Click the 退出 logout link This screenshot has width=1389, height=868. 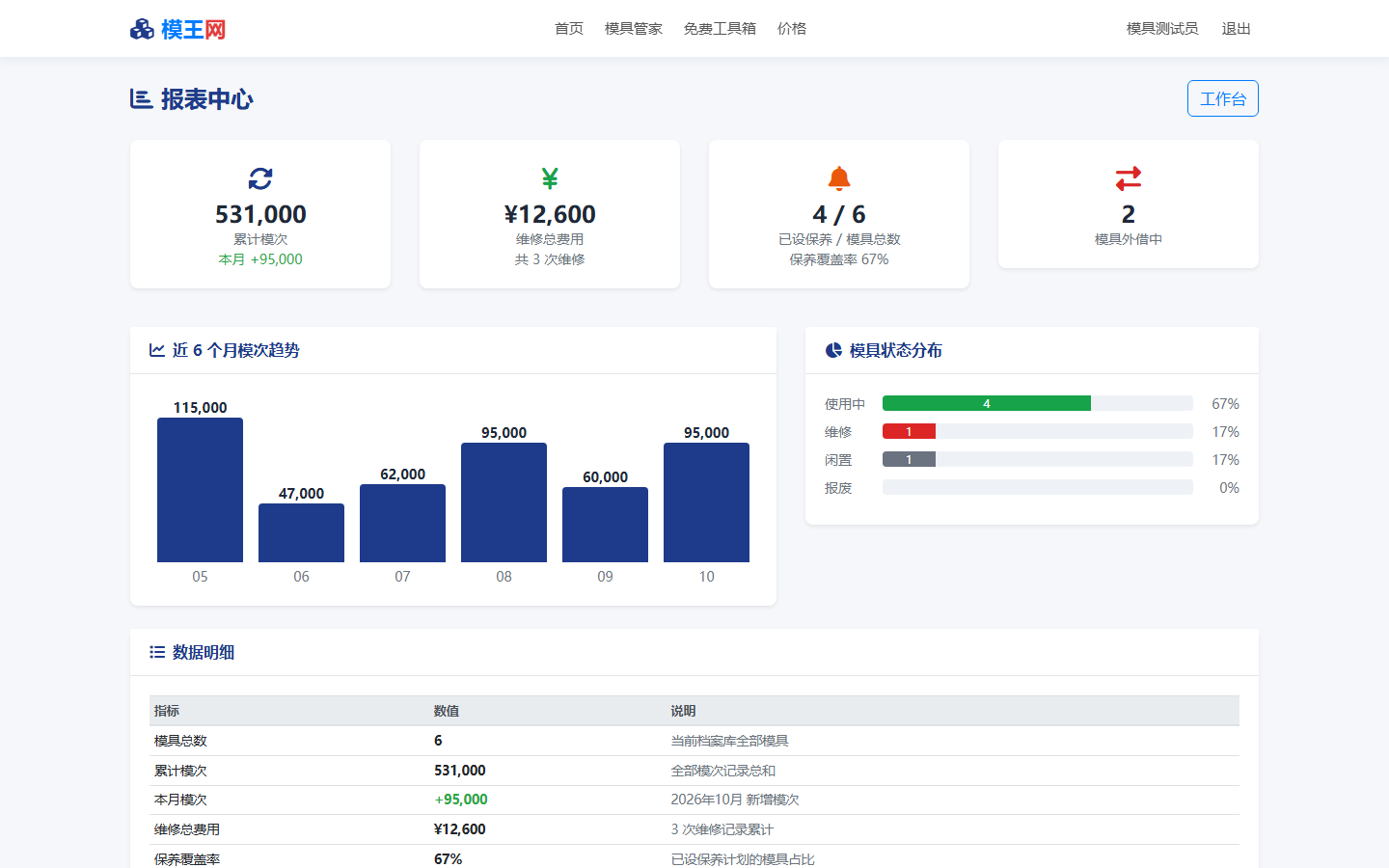[x=1237, y=29]
